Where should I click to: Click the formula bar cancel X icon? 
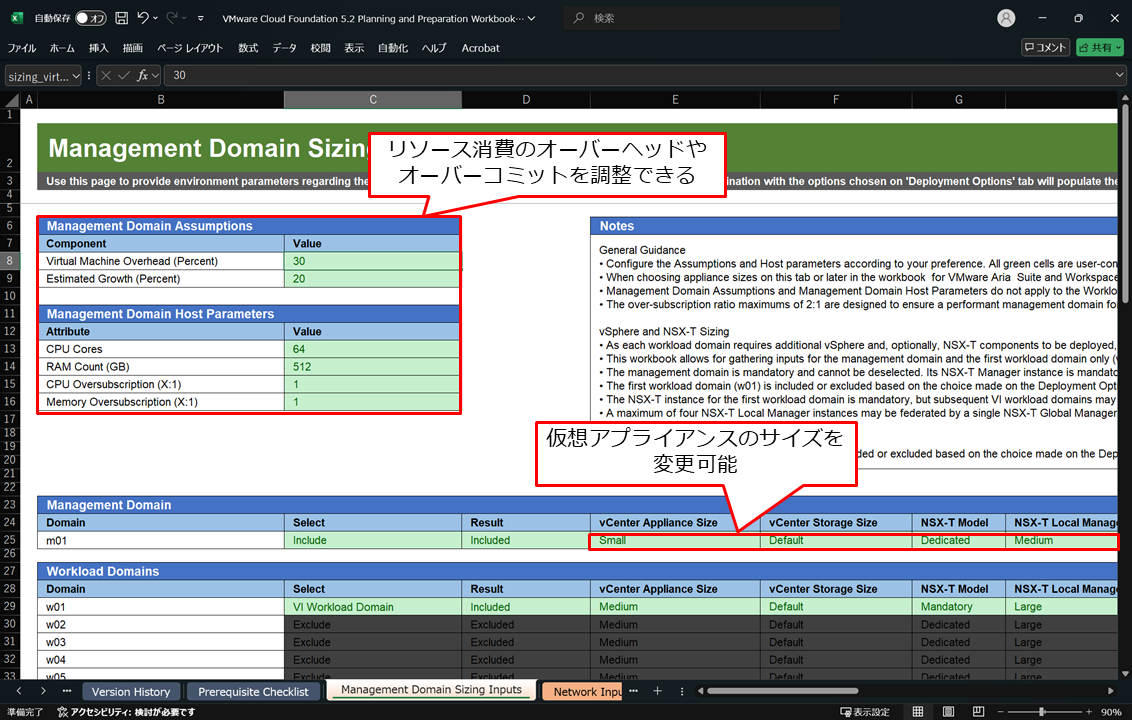click(x=106, y=75)
